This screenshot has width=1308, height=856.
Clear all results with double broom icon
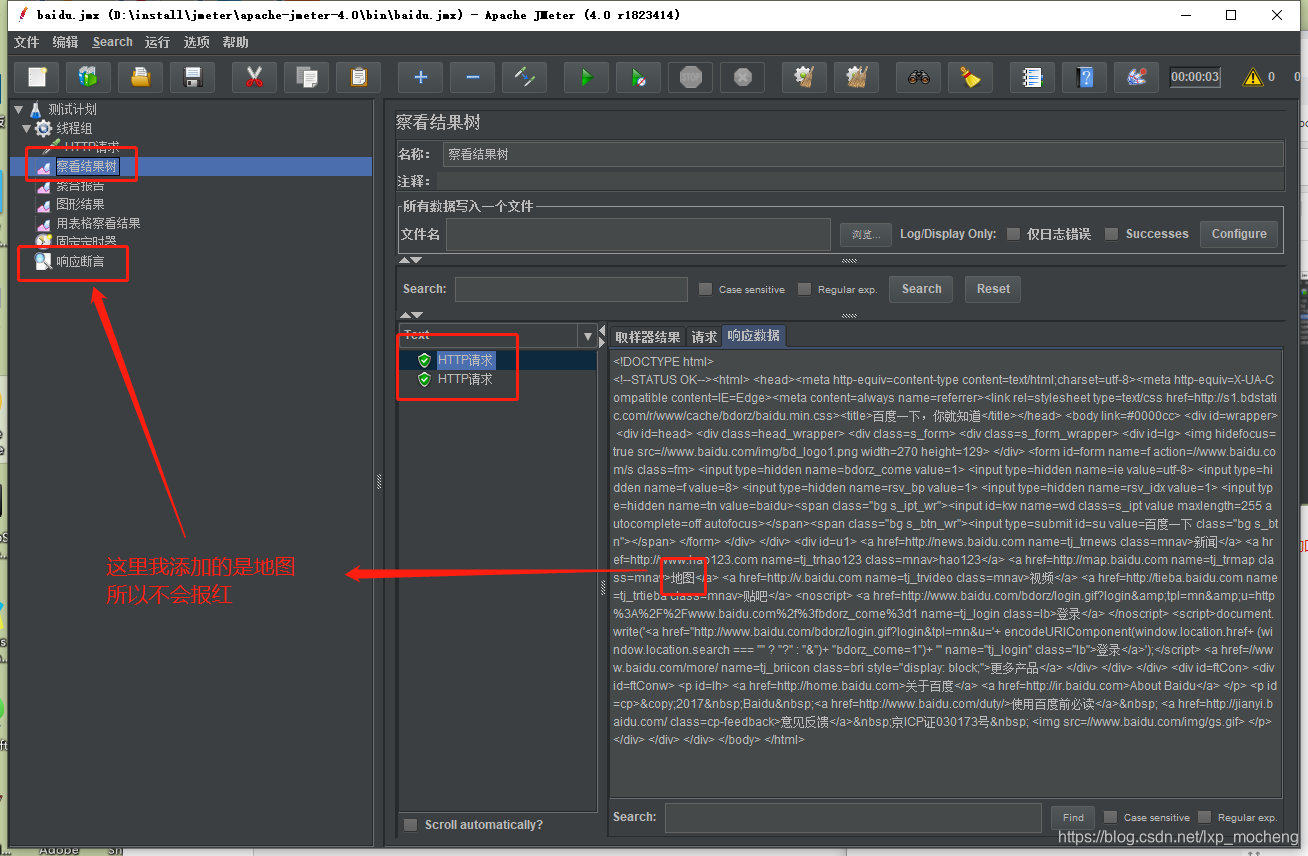857,77
